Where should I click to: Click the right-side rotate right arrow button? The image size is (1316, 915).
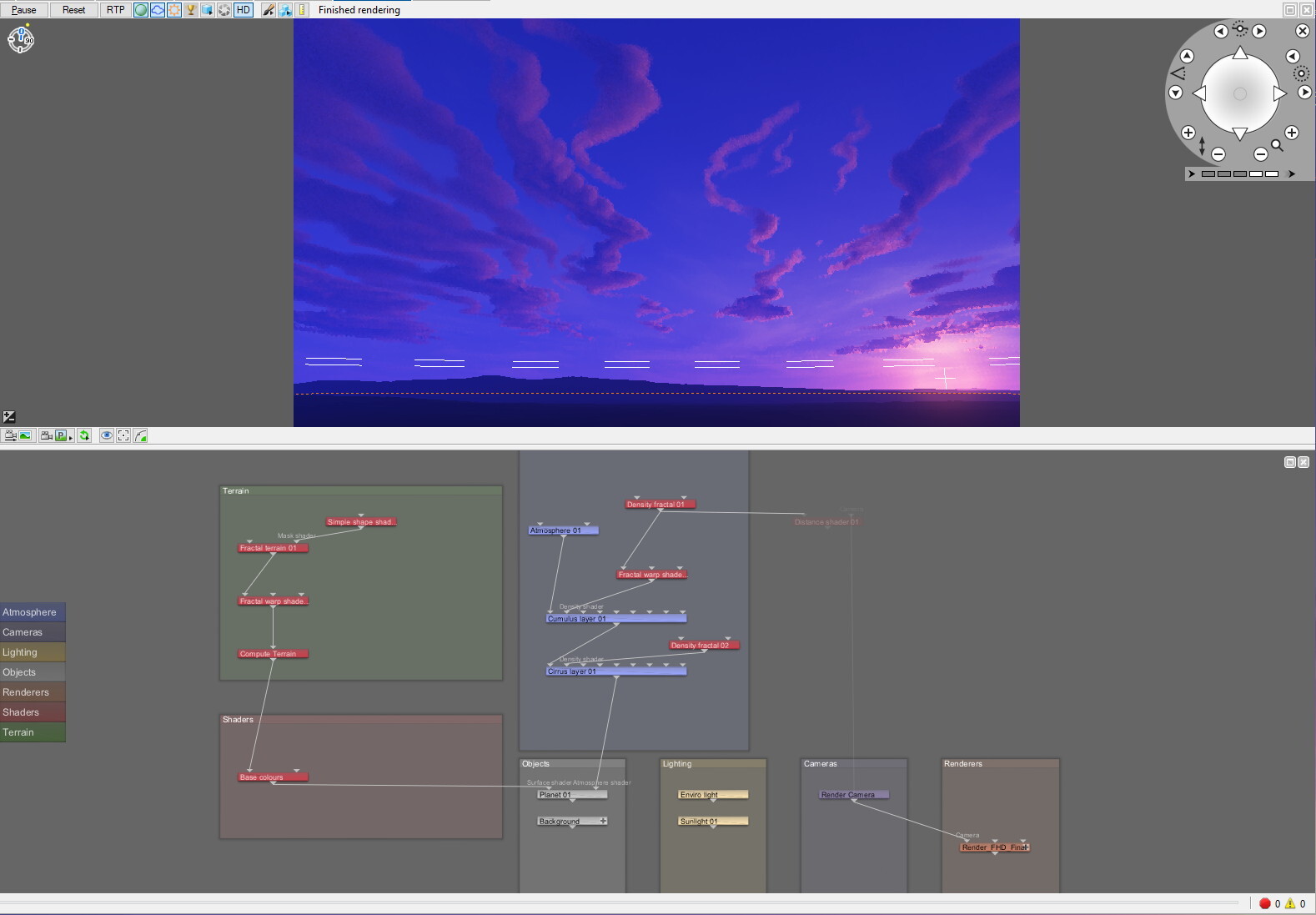pos(1305,93)
